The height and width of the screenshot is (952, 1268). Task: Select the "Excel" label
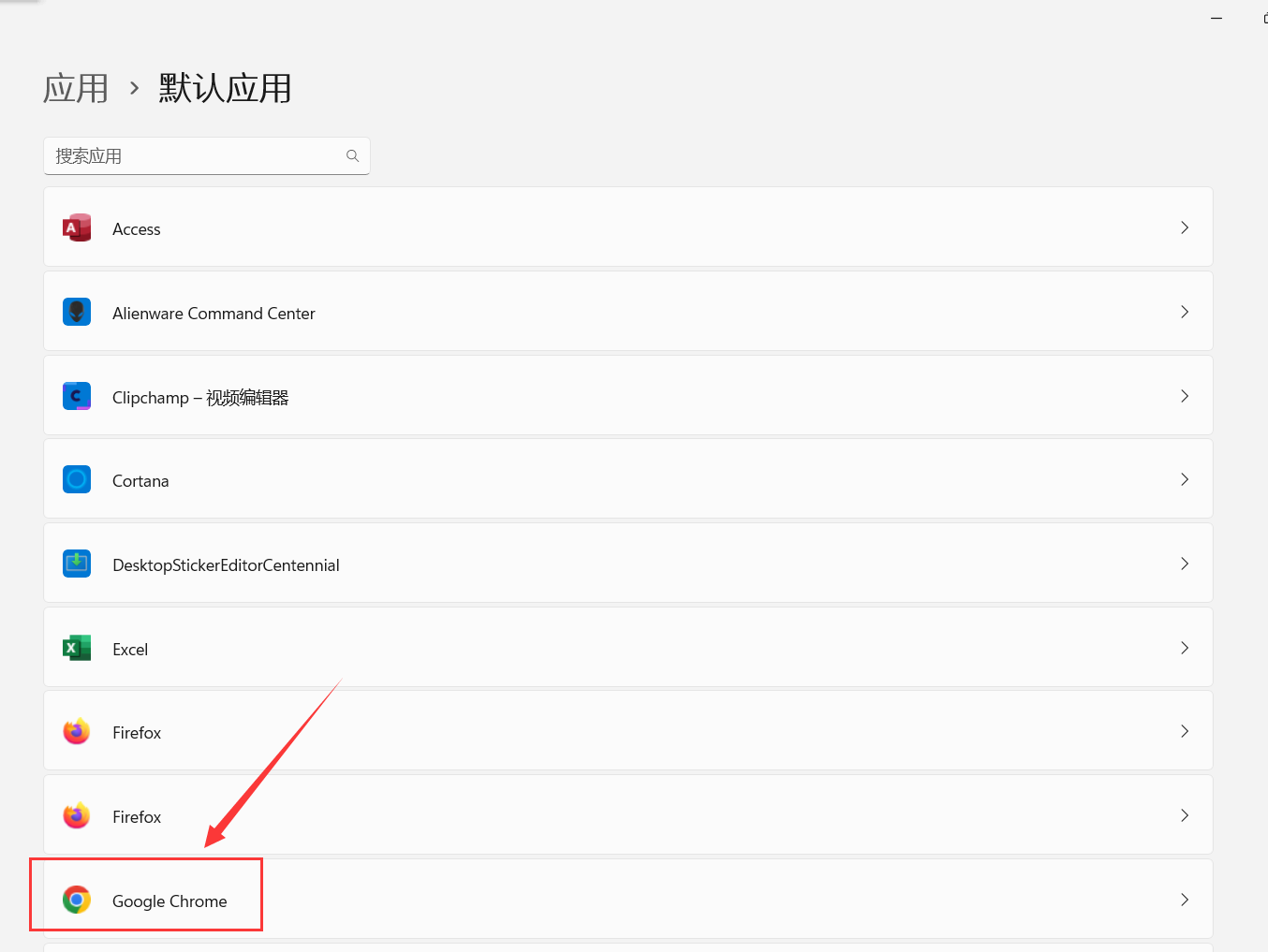click(130, 650)
